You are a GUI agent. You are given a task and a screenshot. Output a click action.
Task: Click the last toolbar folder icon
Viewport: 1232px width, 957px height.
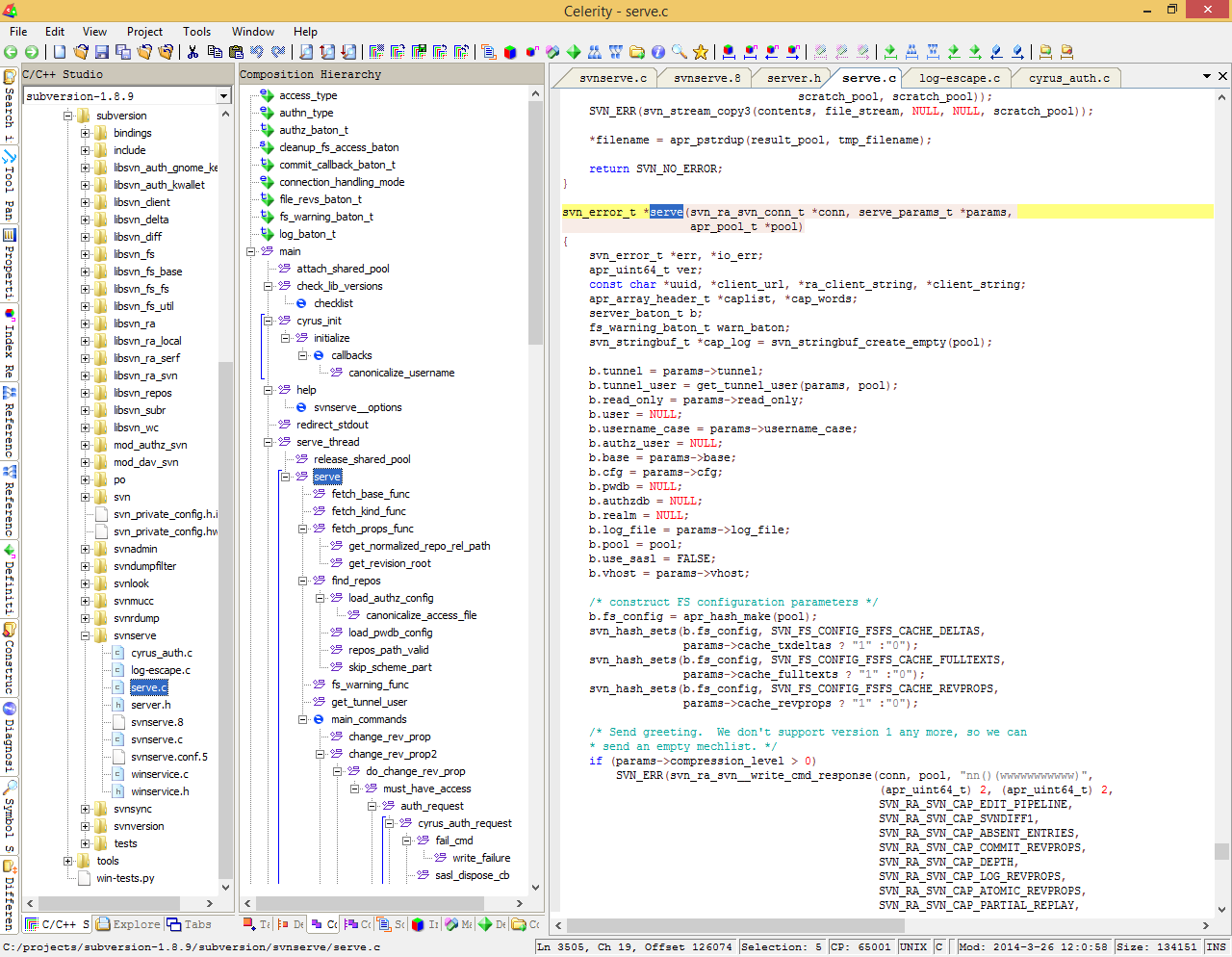click(1066, 52)
